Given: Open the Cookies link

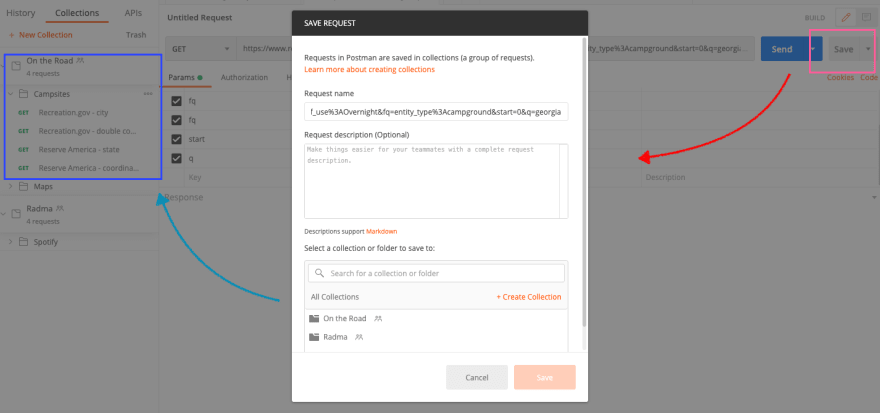Looking at the screenshot, I should (840, 77).
